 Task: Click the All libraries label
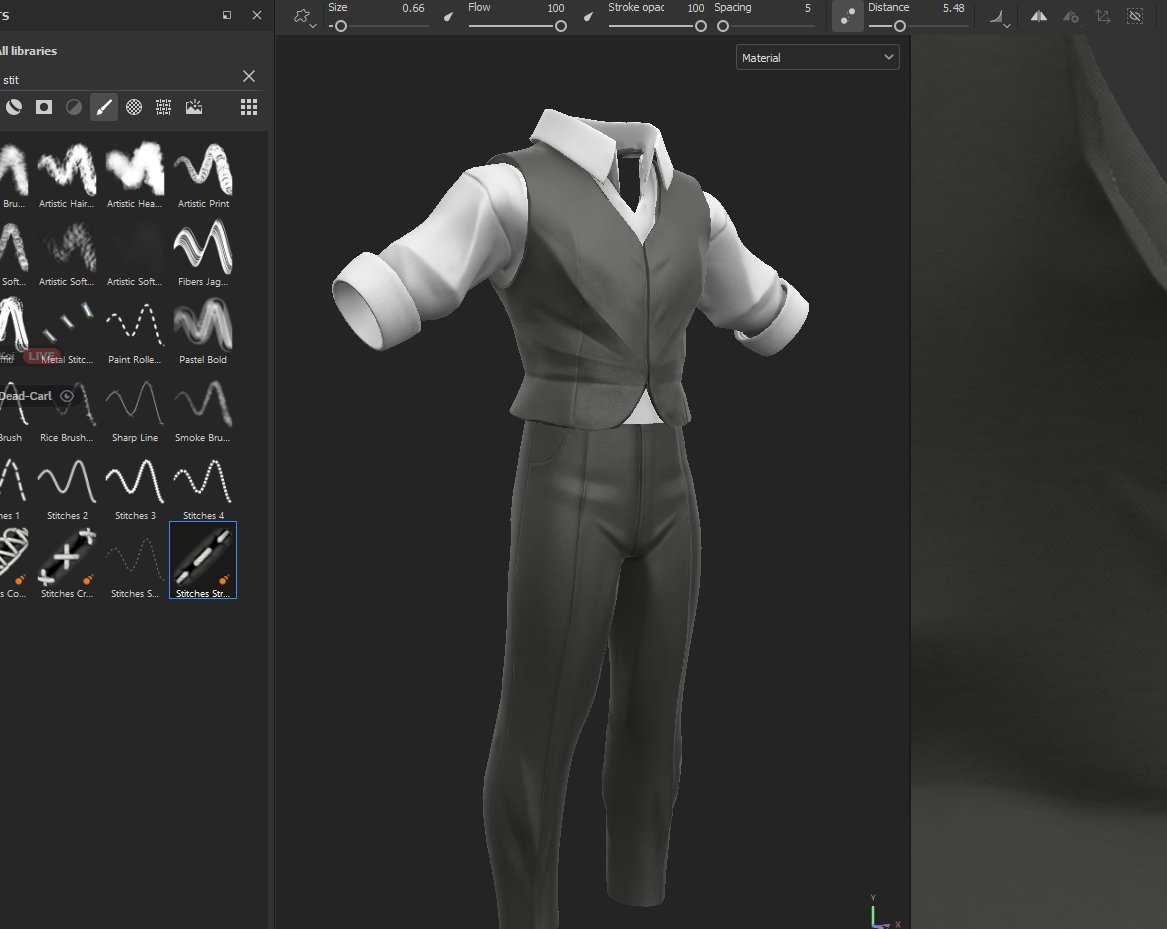[30, 50]
